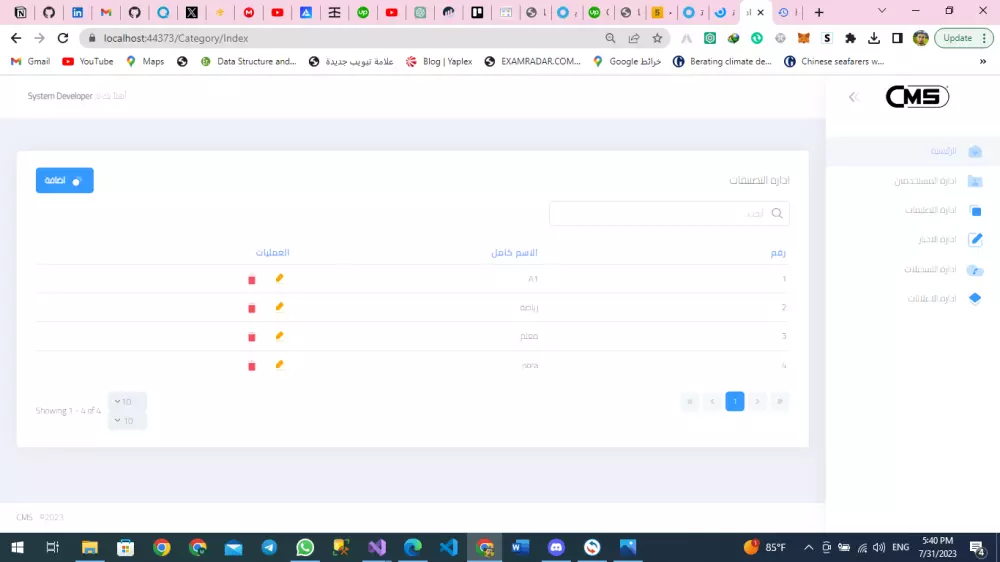Open a new browser tab

[x=819, y=12]
